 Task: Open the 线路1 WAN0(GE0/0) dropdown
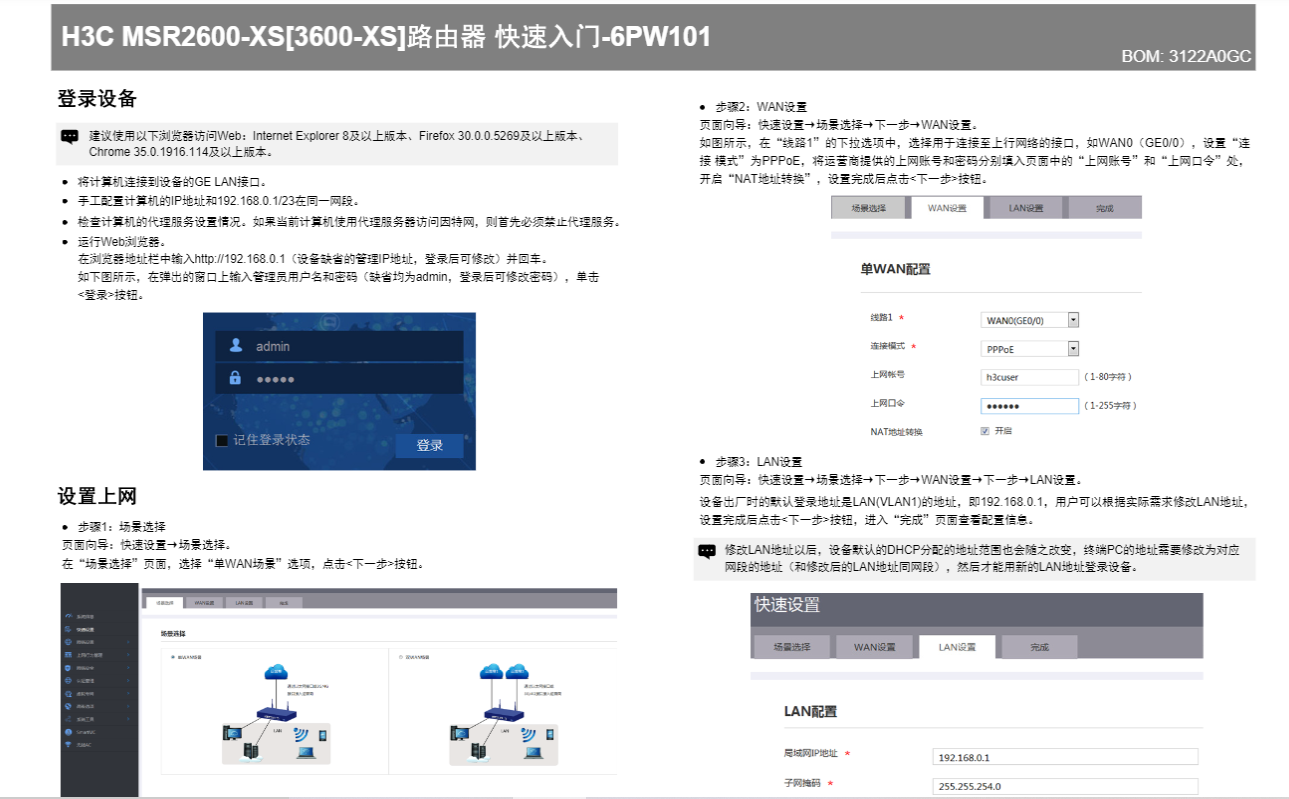pos(1030,320)
